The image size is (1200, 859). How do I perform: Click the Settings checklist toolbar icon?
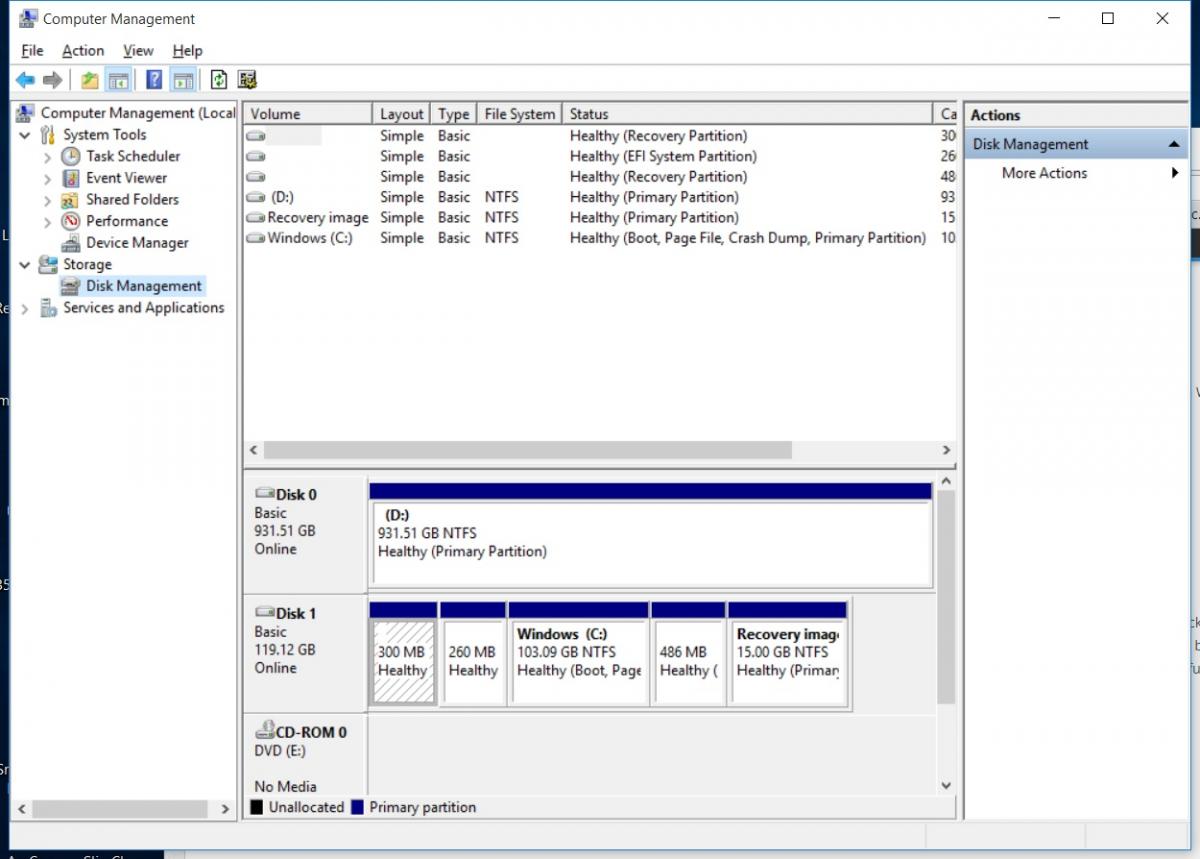tap(247, 80)
